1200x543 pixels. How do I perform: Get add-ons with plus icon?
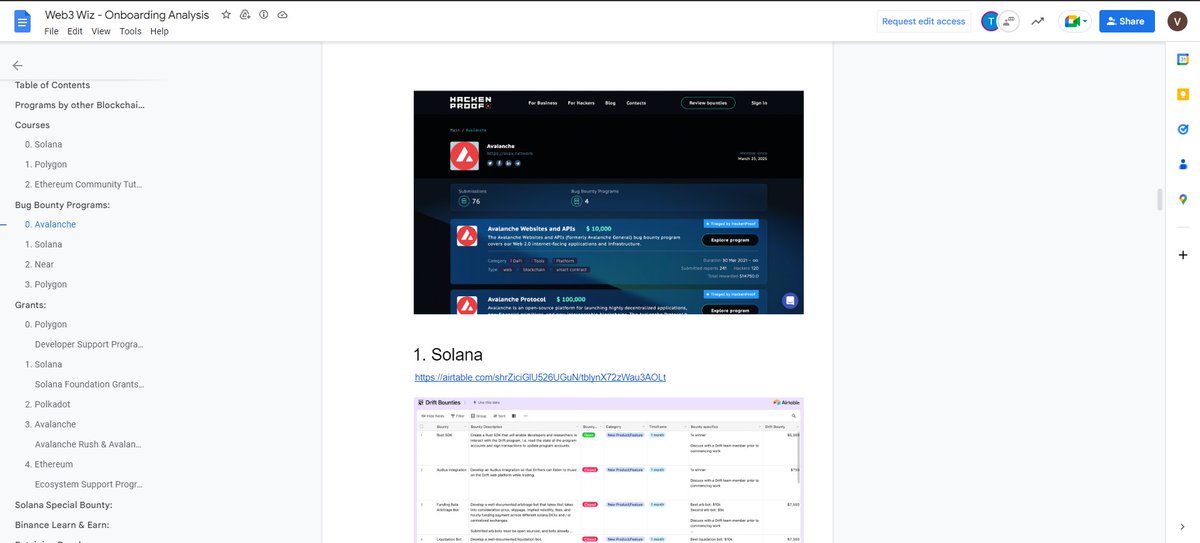pos(1183,255)
